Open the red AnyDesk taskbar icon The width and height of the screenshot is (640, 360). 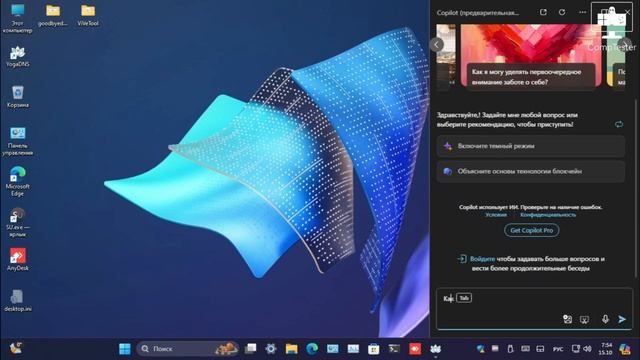415,349
